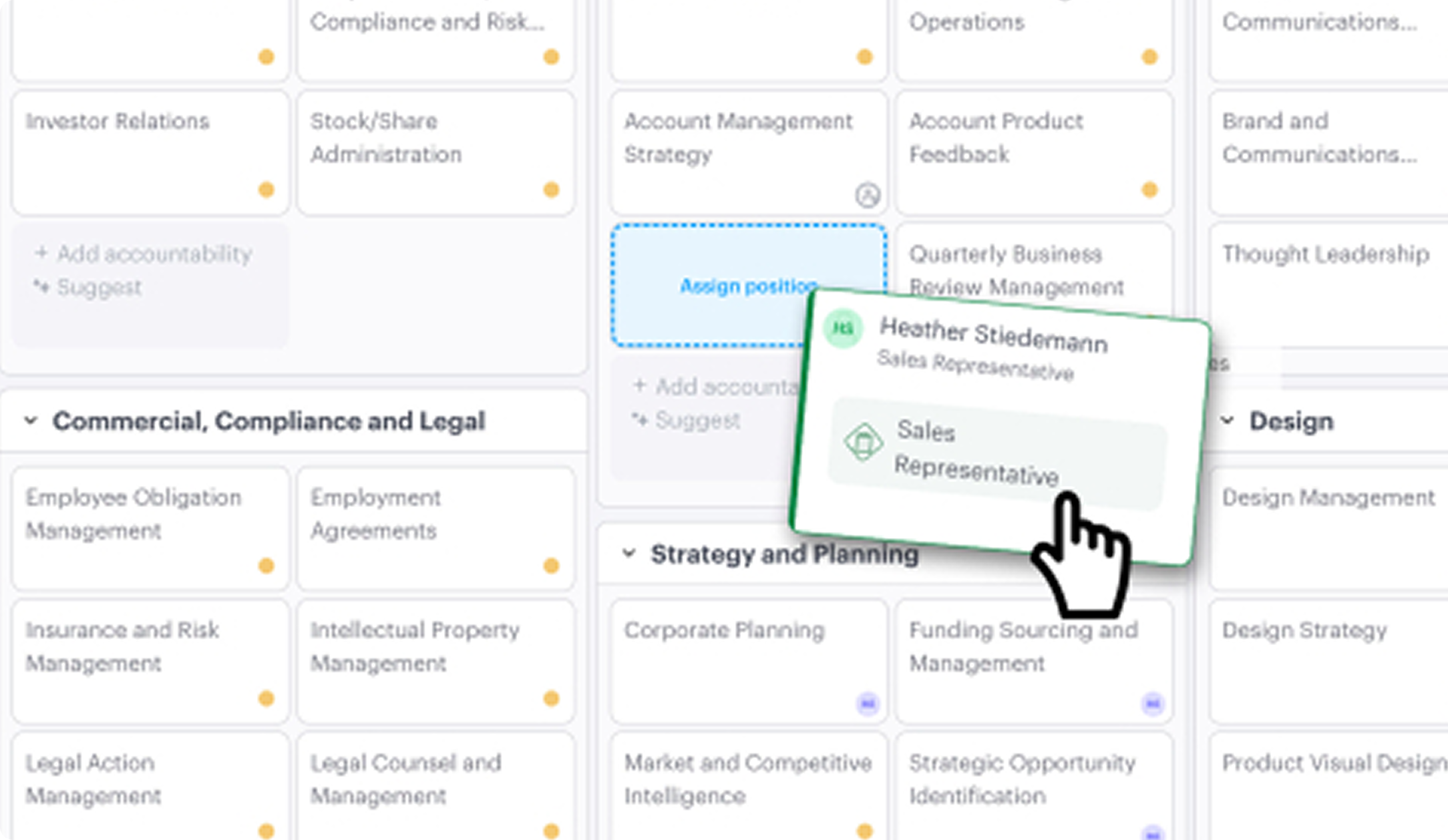Viewport: 1448px width, 840px height.
Task: Click the Sales Representative role diamond icon
Action: pos(864,441)
